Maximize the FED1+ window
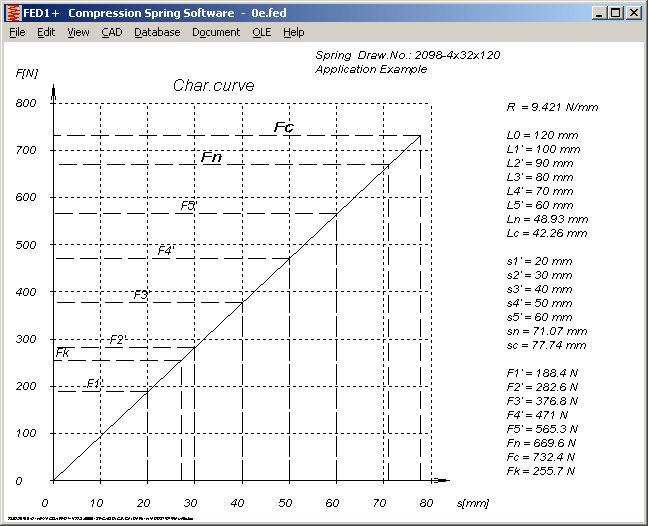 pyautogui.click(x=616, y=13)
